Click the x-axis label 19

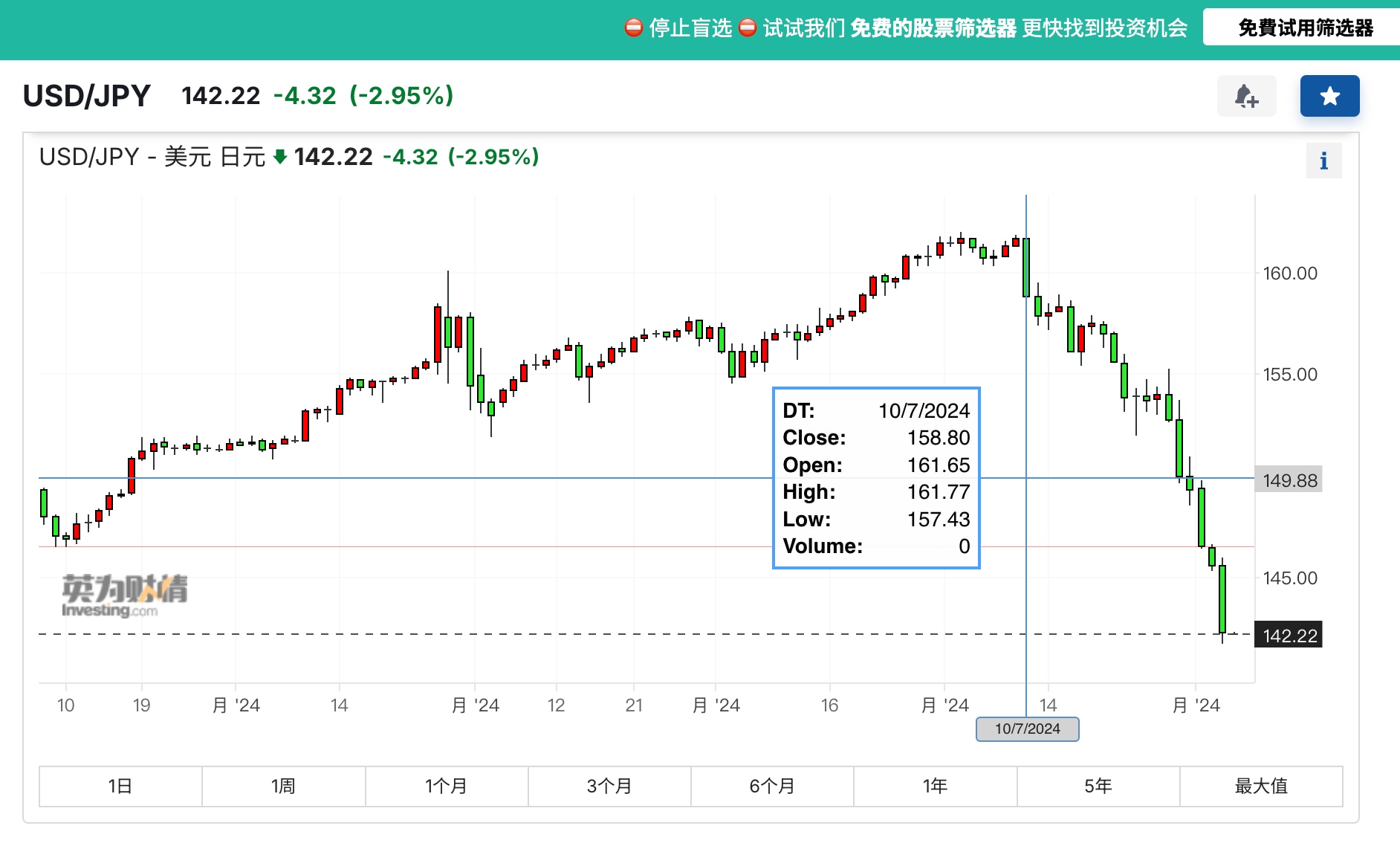tap(141, 705)
